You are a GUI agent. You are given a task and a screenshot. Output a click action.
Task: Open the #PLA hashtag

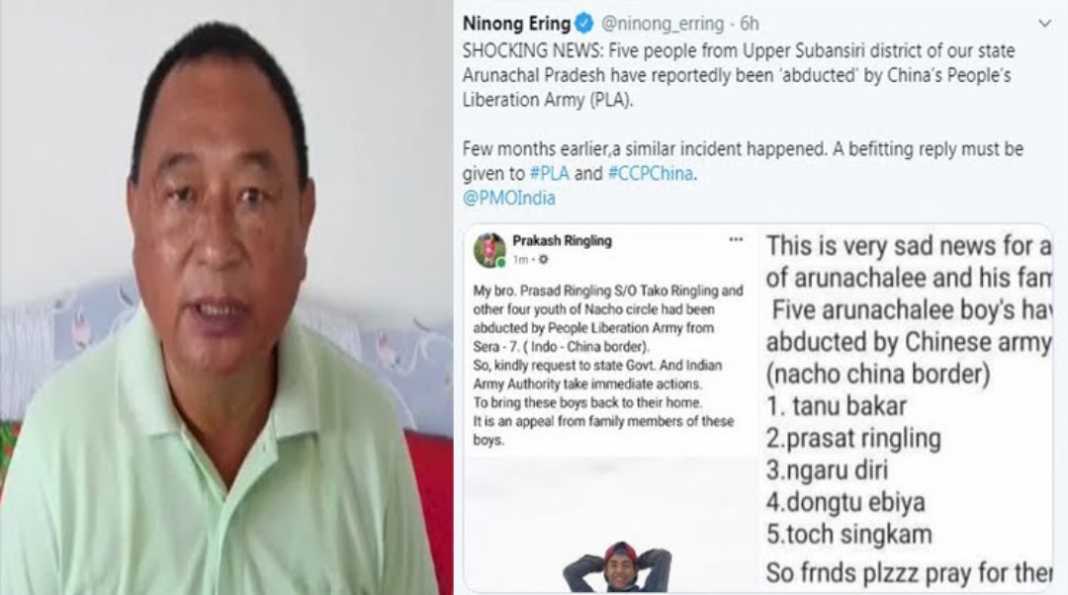point(549,174)
